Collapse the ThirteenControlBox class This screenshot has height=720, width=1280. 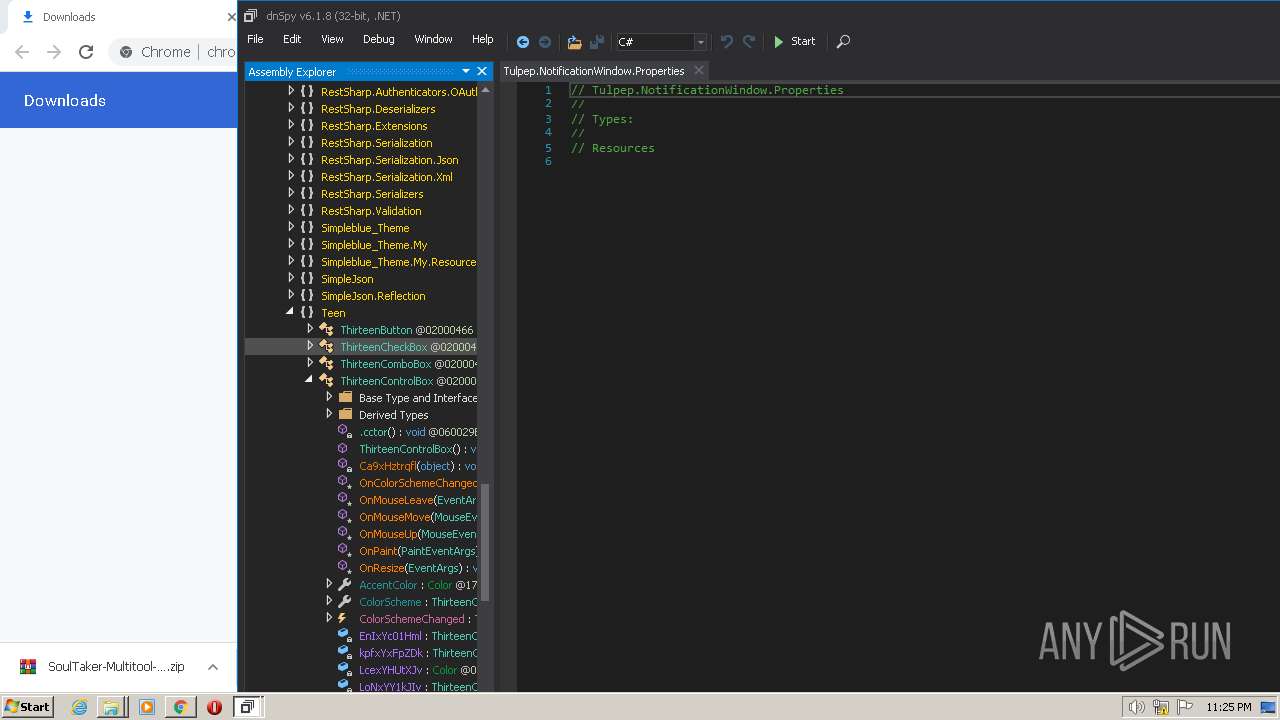coord(309,380)
